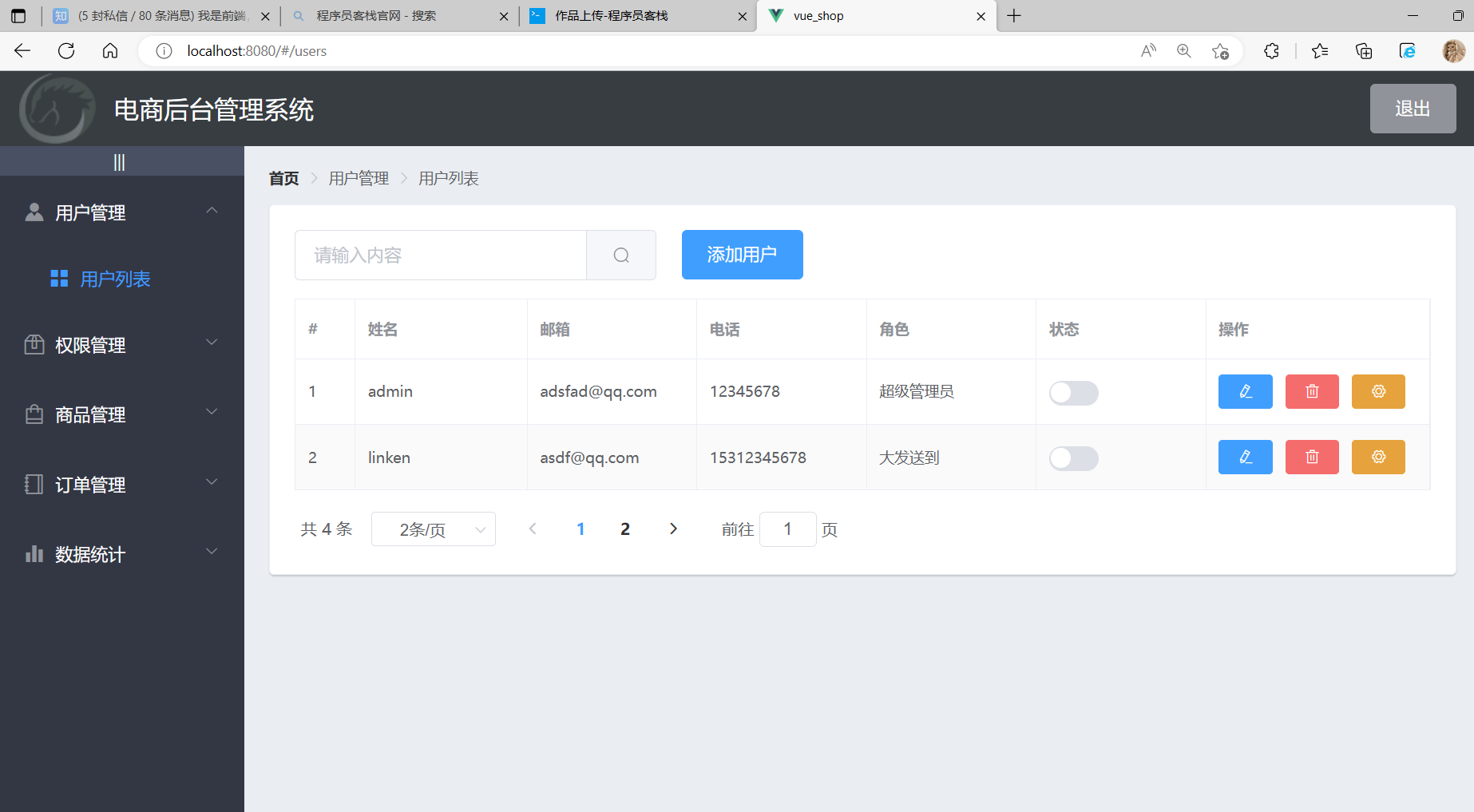
Task: Click the 数据统计 bar chart icon
Action: pos(34,553)
